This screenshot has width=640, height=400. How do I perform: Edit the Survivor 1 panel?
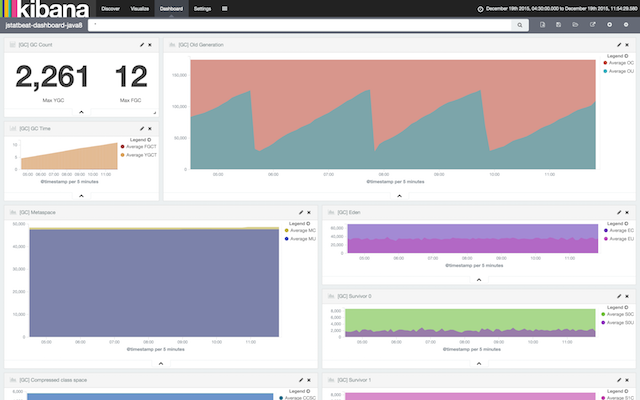(619, 380)
